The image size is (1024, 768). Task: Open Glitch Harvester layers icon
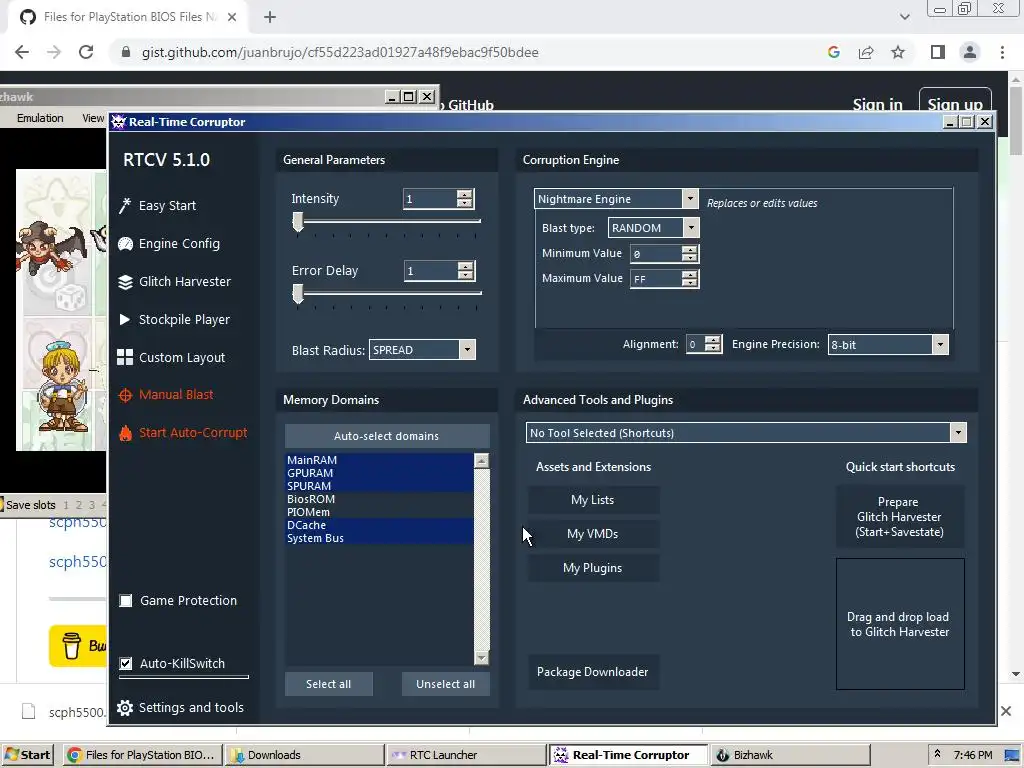(125, 281)
